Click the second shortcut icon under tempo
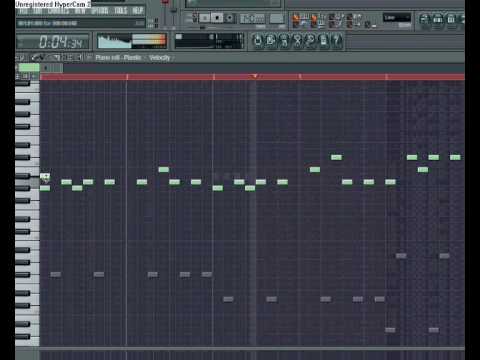The image size is (480, 360). pos(271,41)
